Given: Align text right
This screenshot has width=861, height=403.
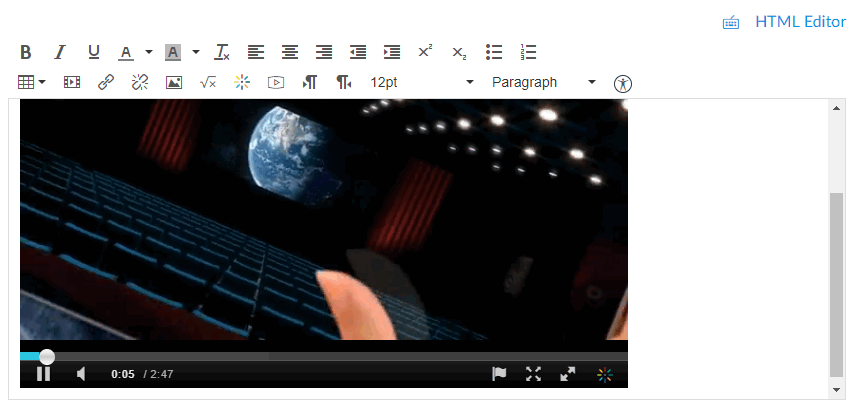Looking at the screenshot, I should click(324, 53).
